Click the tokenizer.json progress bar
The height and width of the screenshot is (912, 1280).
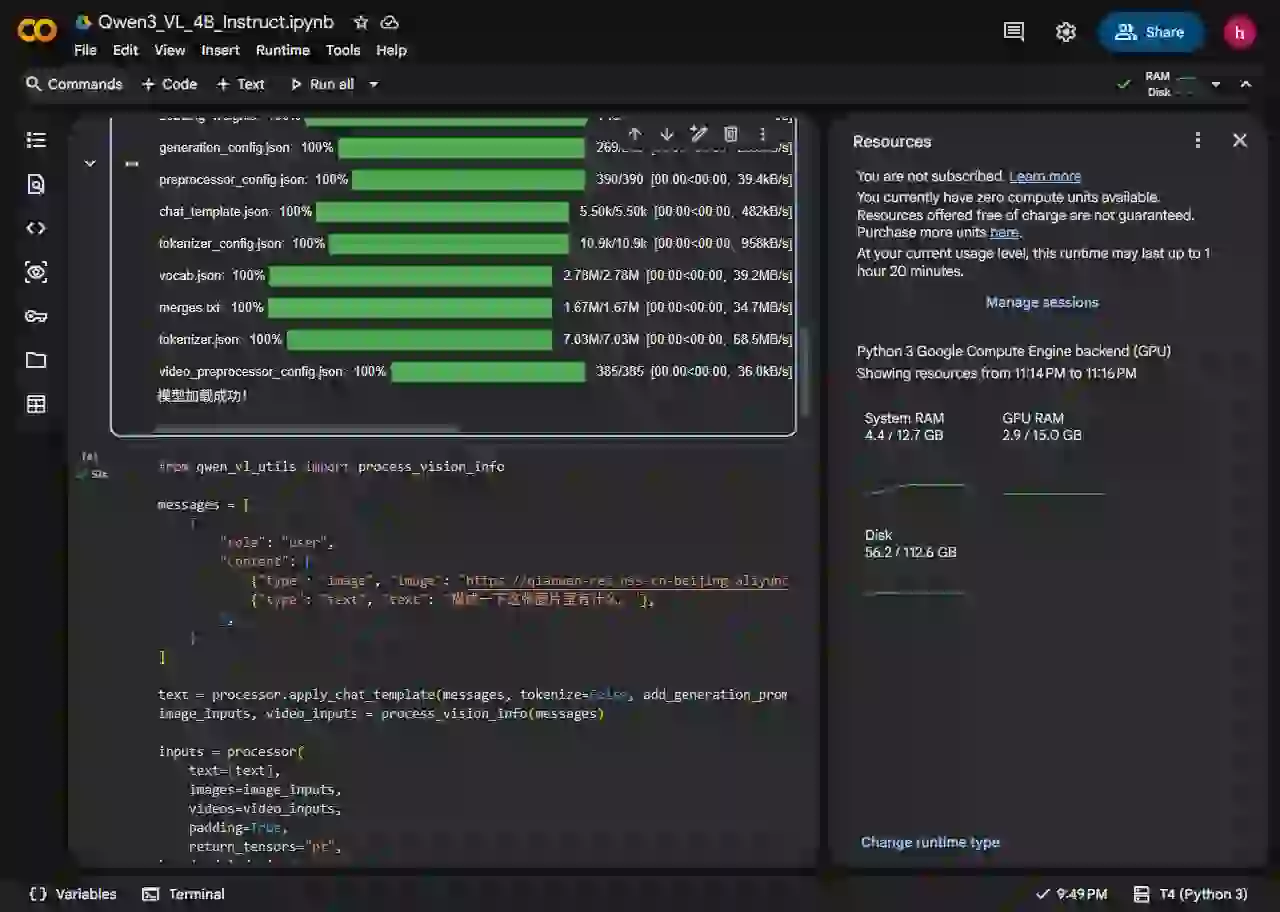point(419,339)
